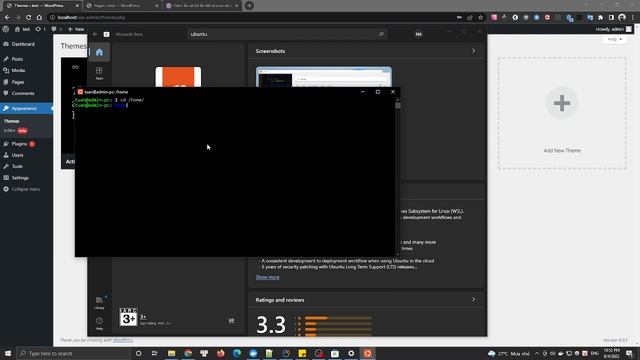Show hidden system tray icons
640x360 pixels.
point(537,353)
